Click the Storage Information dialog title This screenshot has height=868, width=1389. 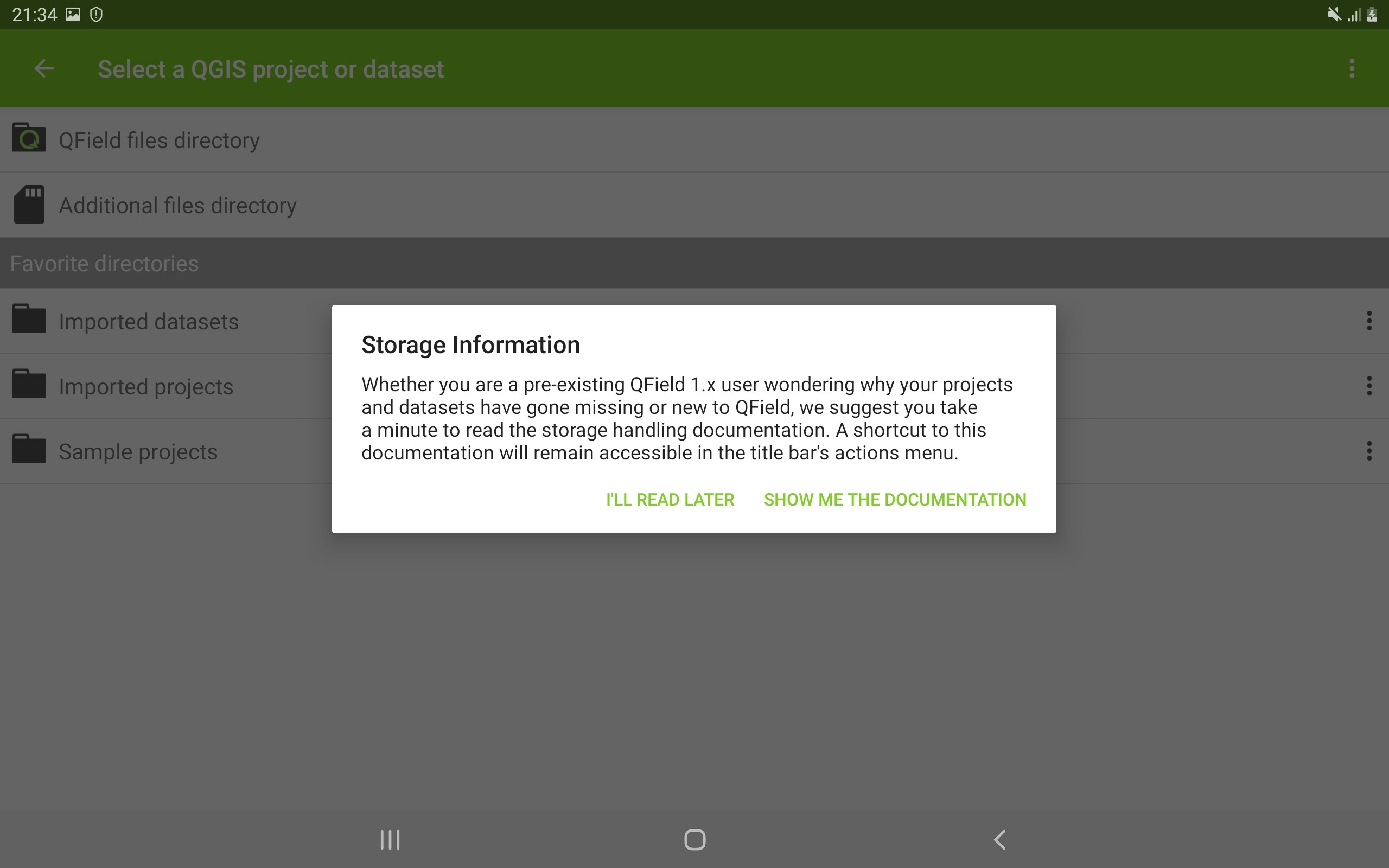pyautogui.click(x=470, y=345)
